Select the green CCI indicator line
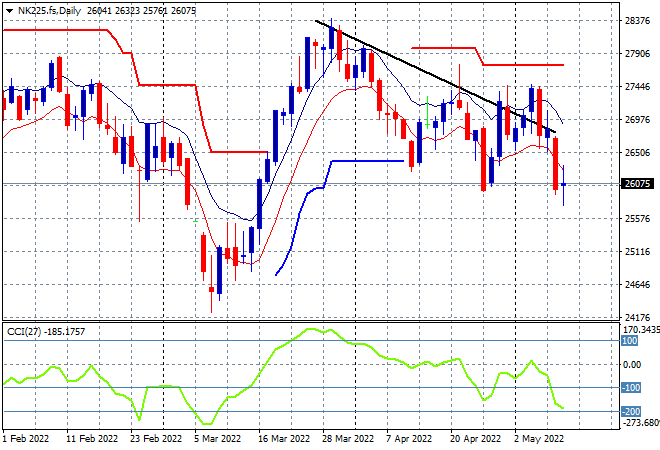The height and width of the screenshot is (450, 660). [x=283, y=345]
